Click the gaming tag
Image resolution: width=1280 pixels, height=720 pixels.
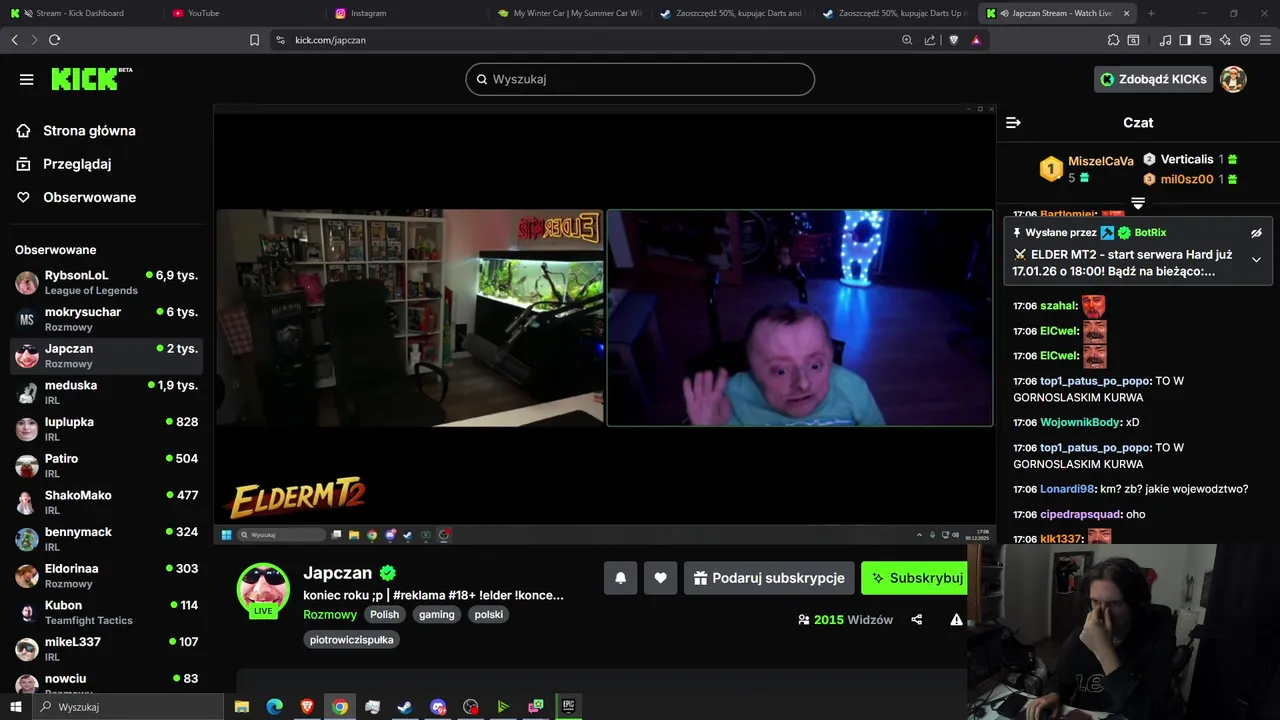coord(437,615)
